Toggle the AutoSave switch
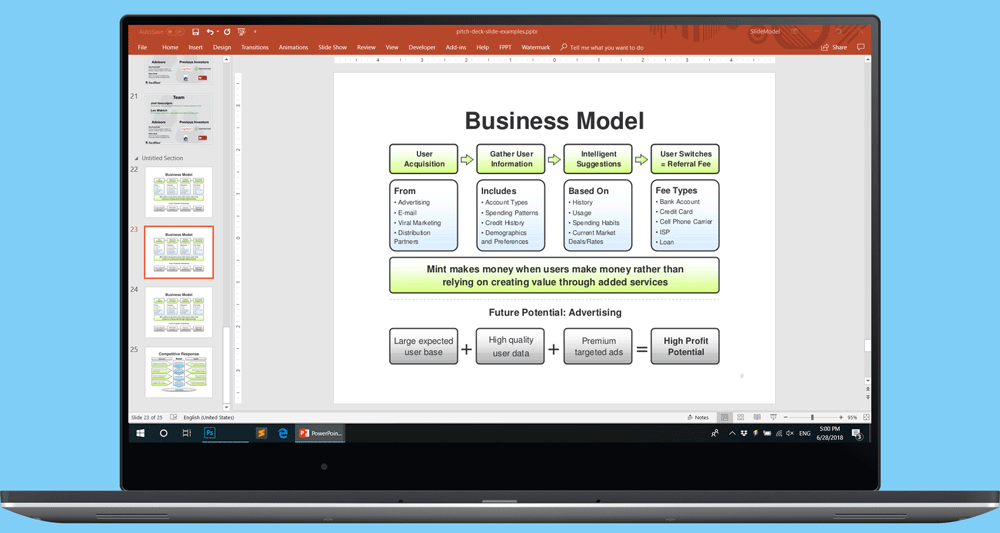Screen dimensions: 1000x533 tap(175, 31)
